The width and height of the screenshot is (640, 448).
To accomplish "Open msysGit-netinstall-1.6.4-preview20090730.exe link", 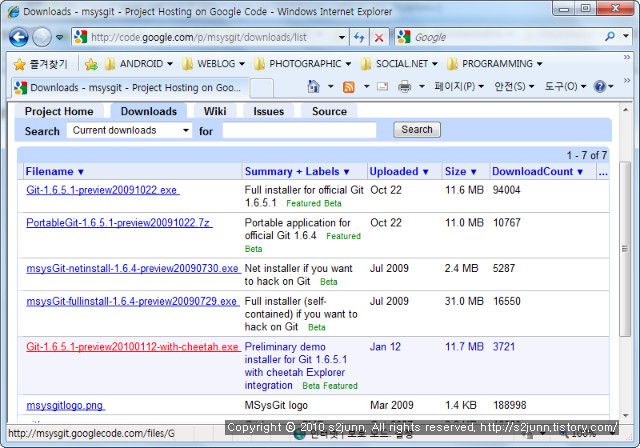I will tap(133, 268).
